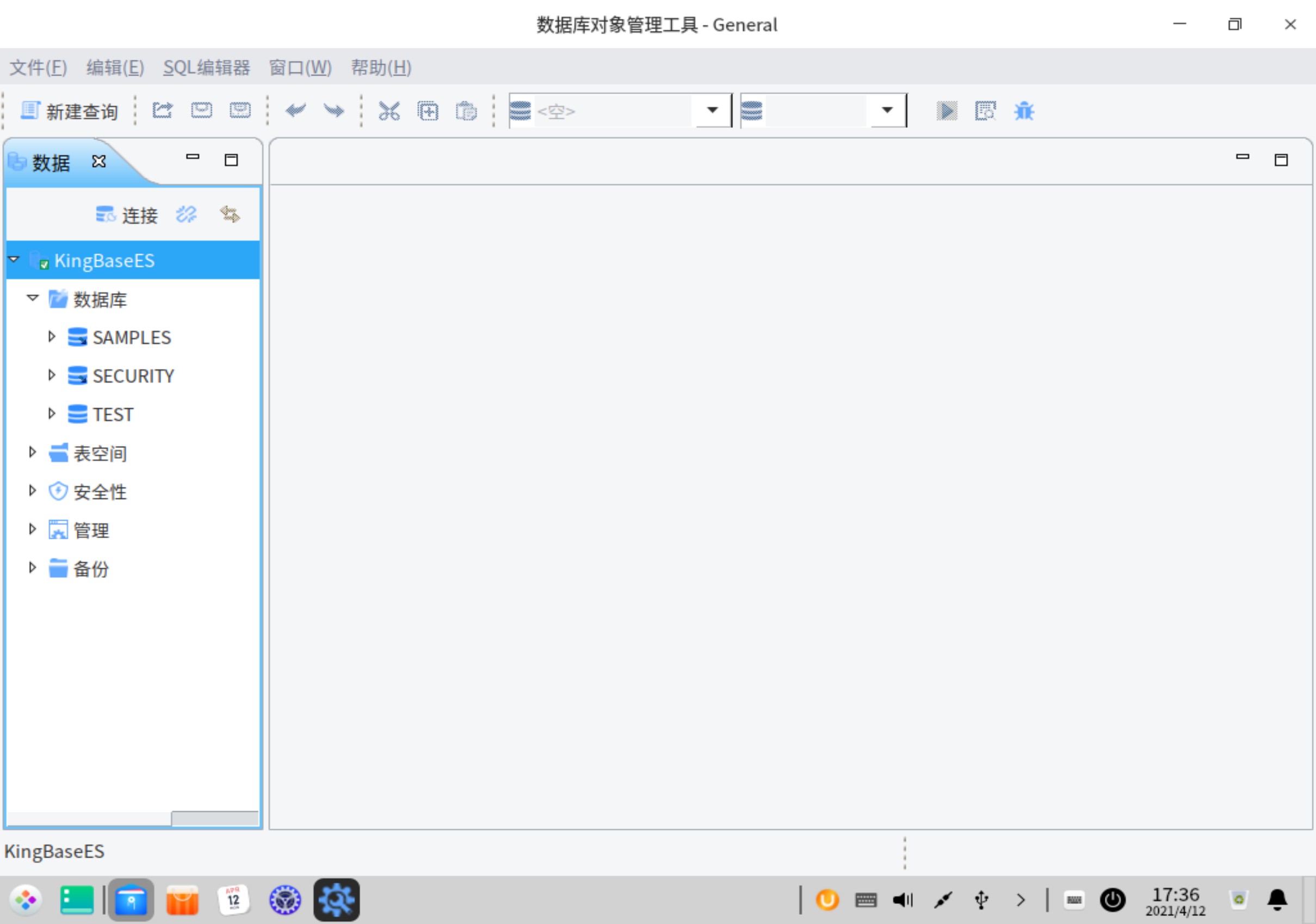
Task: Click the disconnect broken-link icon
Action: pyautogui.click(x=186, y=214)
